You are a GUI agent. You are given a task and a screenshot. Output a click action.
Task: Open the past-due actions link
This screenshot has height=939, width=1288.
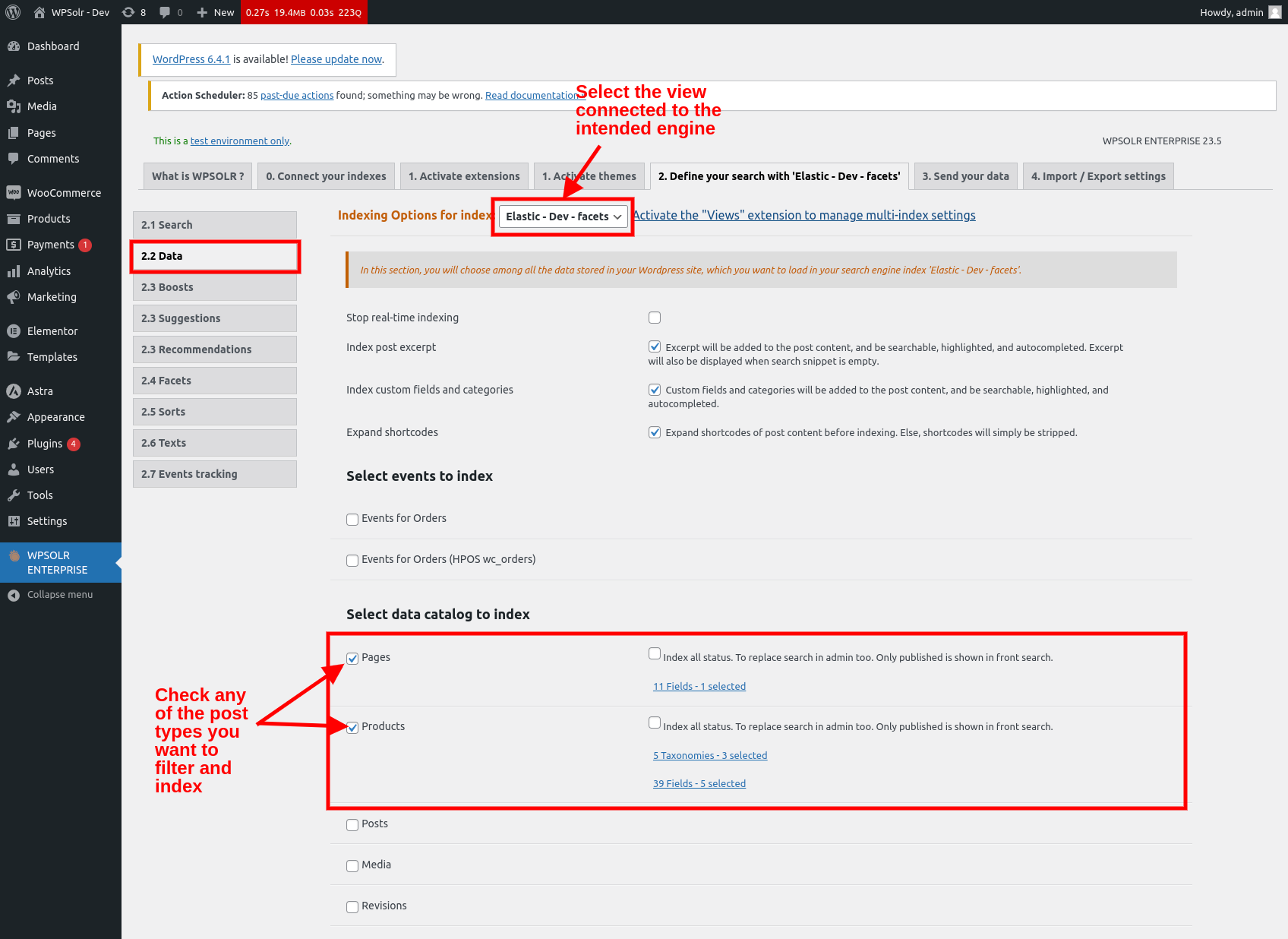tap(297, 96)
